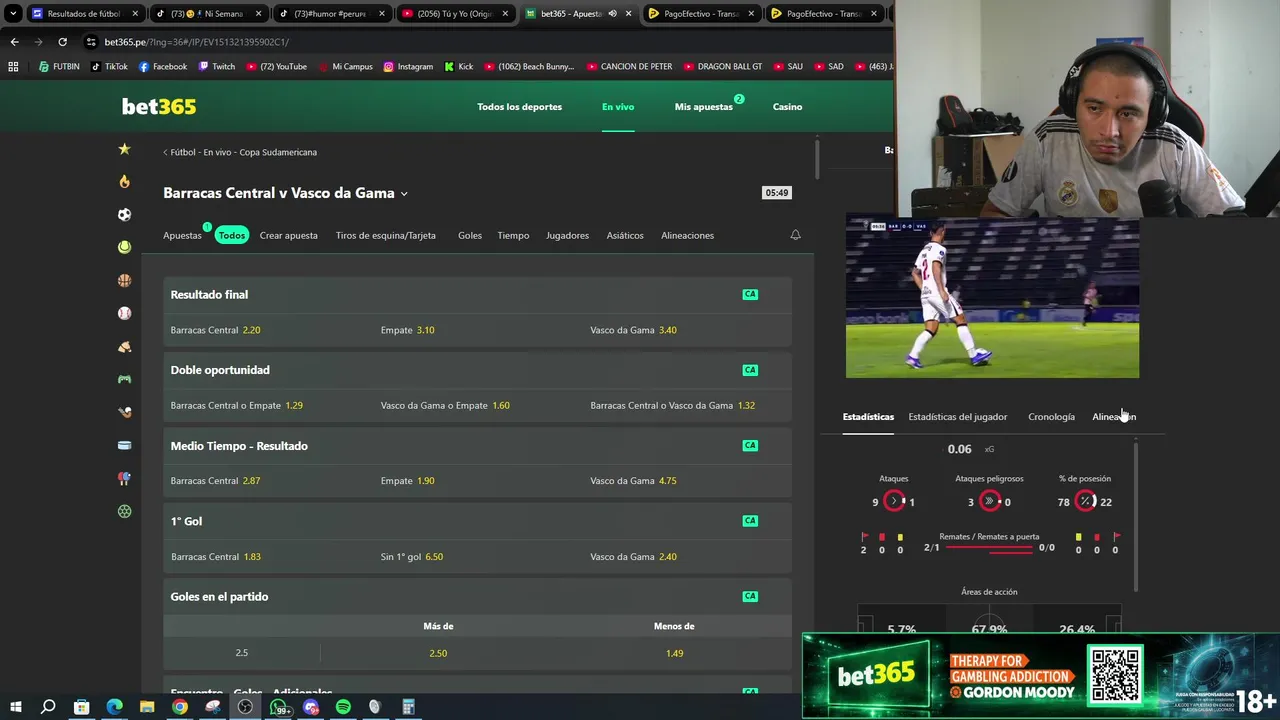Open the Twitch bookmark
1280x720 pixels.
(x=217, y=67)
